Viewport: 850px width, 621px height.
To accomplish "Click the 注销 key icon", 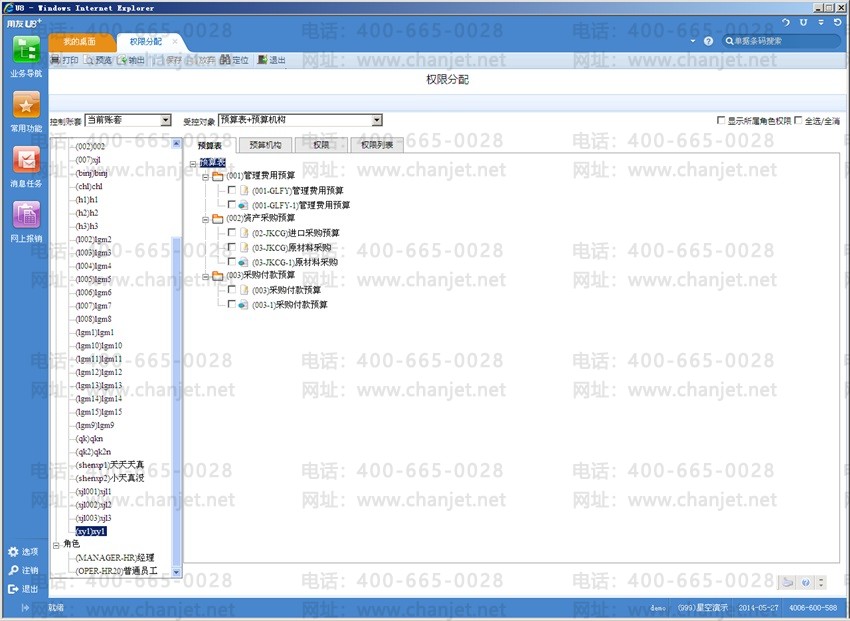I will point(14,570).
